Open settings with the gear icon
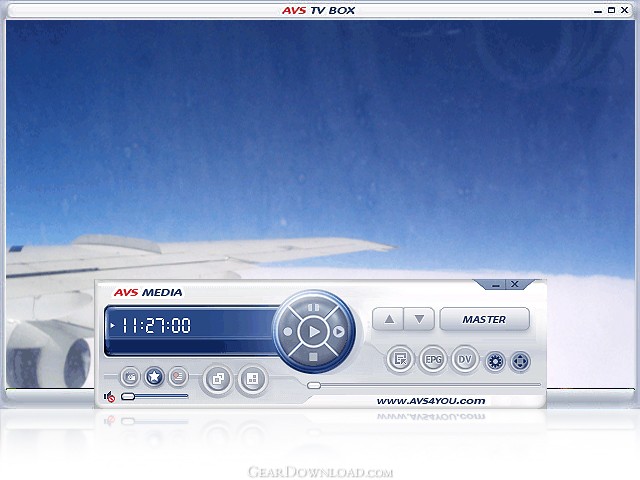 pos(495,362)
